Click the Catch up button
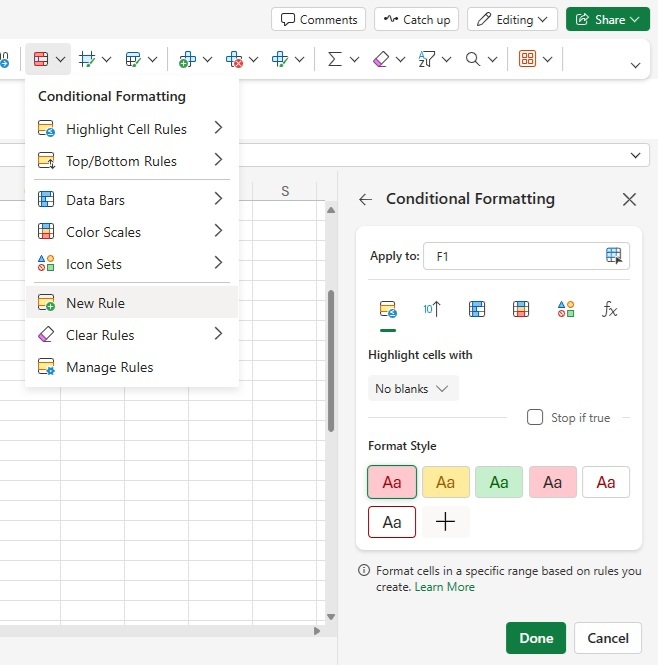Screen dimensions: 658x665 416,20
